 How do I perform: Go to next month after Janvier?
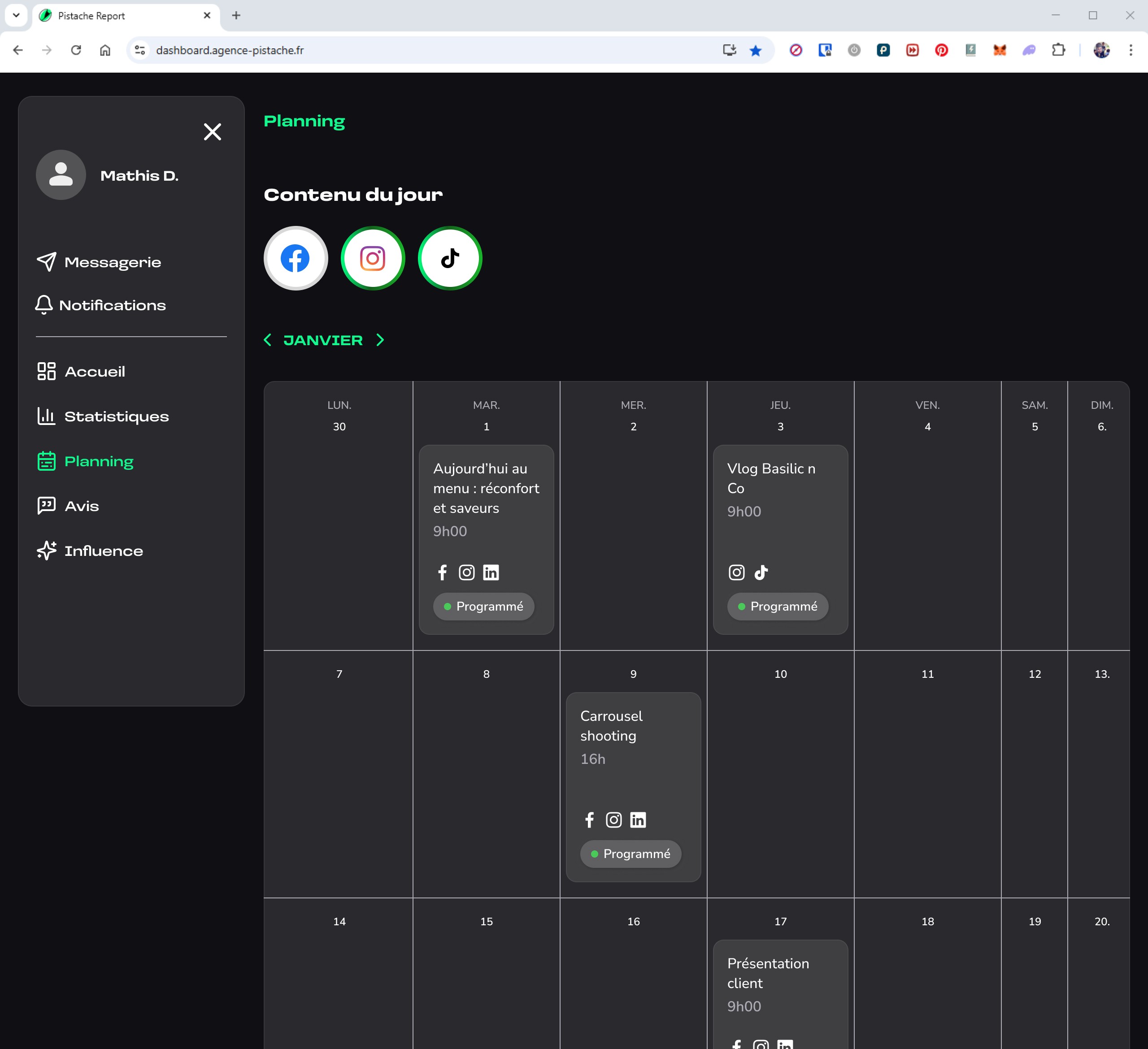pos(380,340)
